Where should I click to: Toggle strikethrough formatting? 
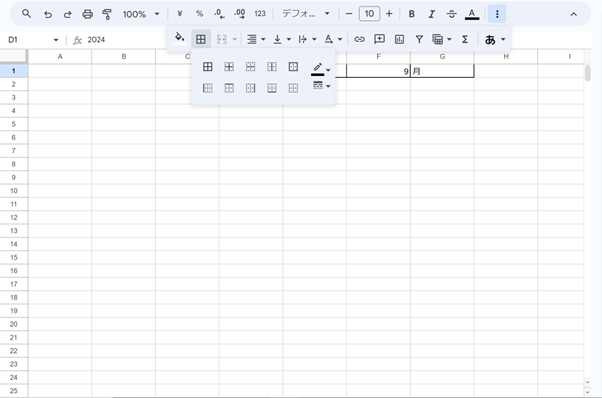(452, 14)
